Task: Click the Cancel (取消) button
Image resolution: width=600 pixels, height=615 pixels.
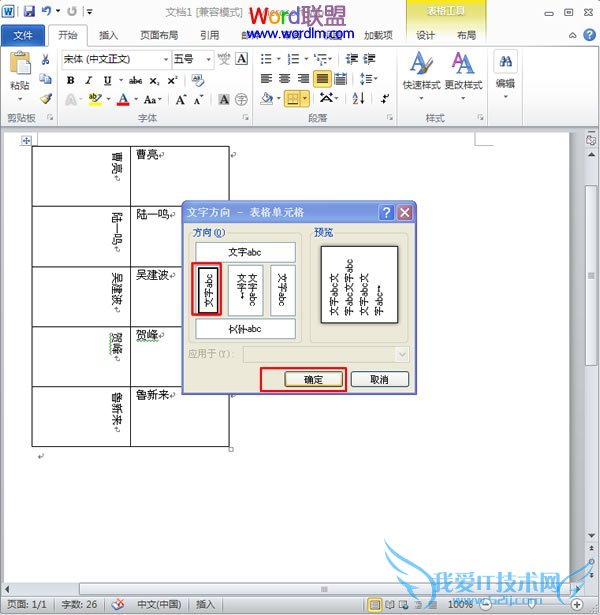Action: (x=380, y=379)
